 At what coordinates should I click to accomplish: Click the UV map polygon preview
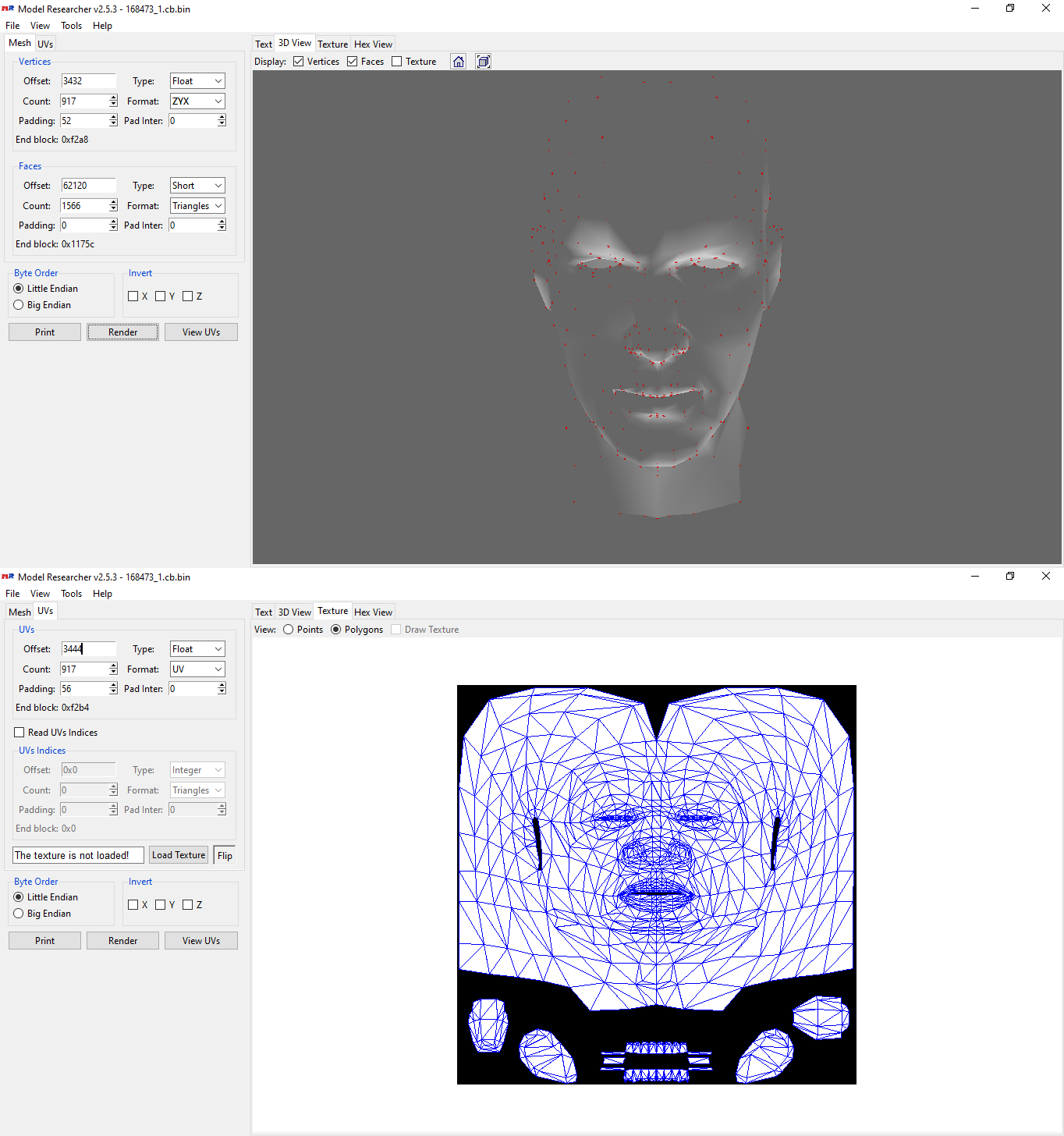(x=657, y=885)
